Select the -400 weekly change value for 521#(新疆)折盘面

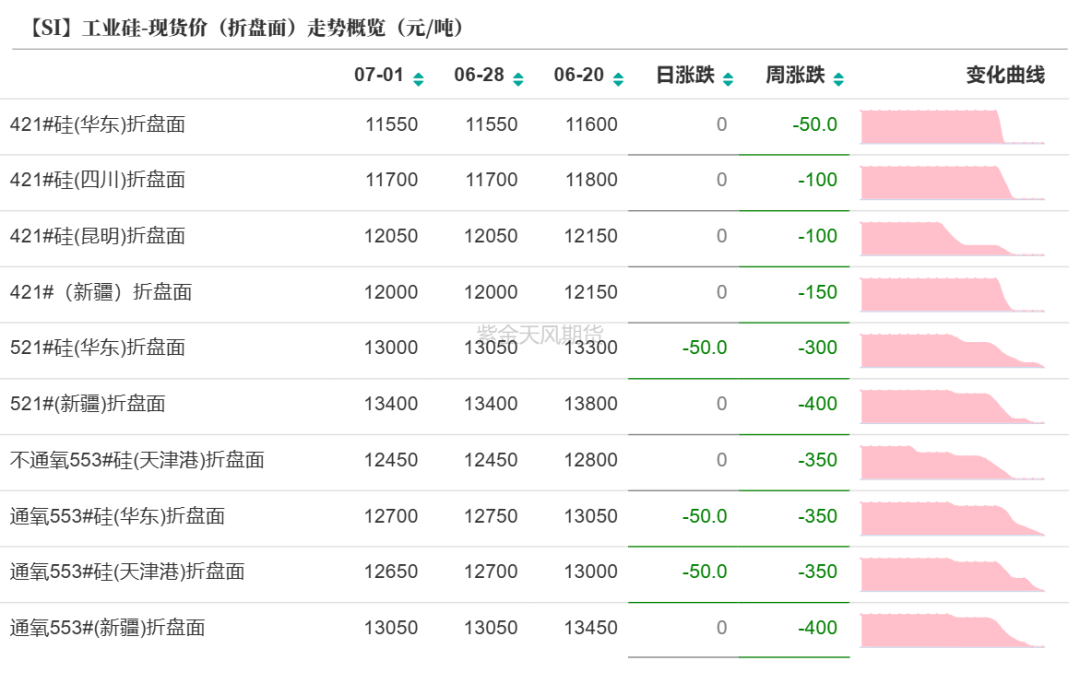(x=816, y=404)
